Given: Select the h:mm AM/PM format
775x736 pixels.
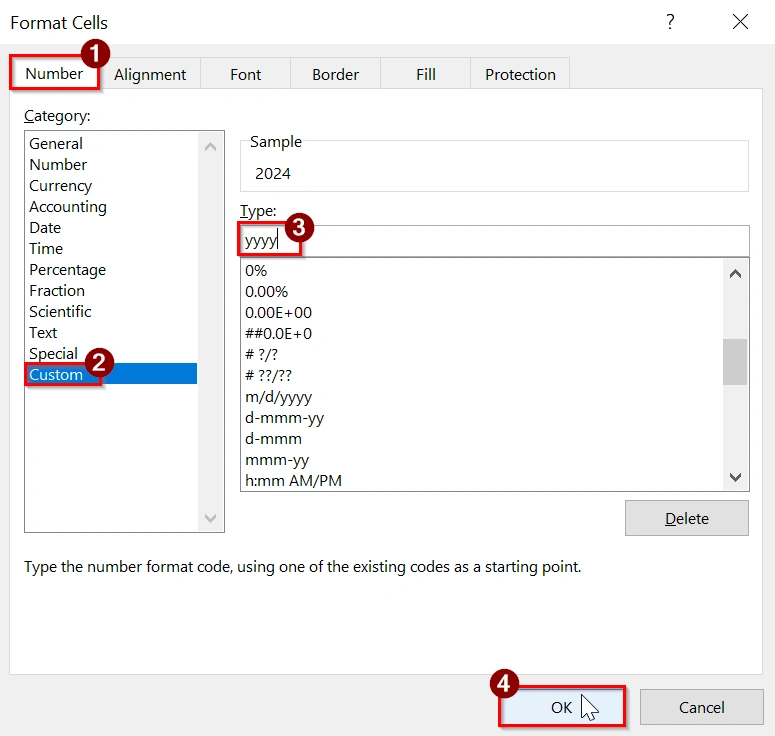Looking at the screenshot, I should point(294,481).
